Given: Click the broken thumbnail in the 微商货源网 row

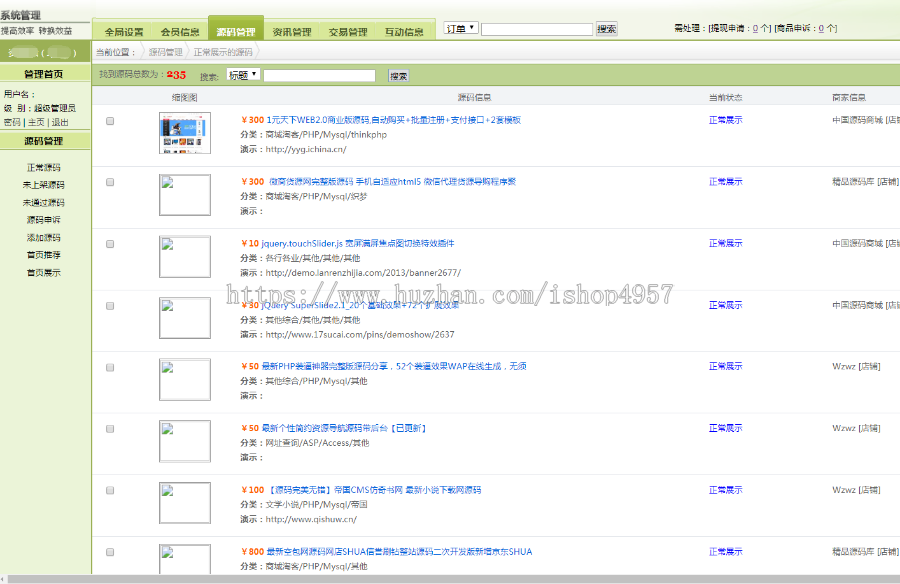Looking at the screenshot, I should click(185, 195).
